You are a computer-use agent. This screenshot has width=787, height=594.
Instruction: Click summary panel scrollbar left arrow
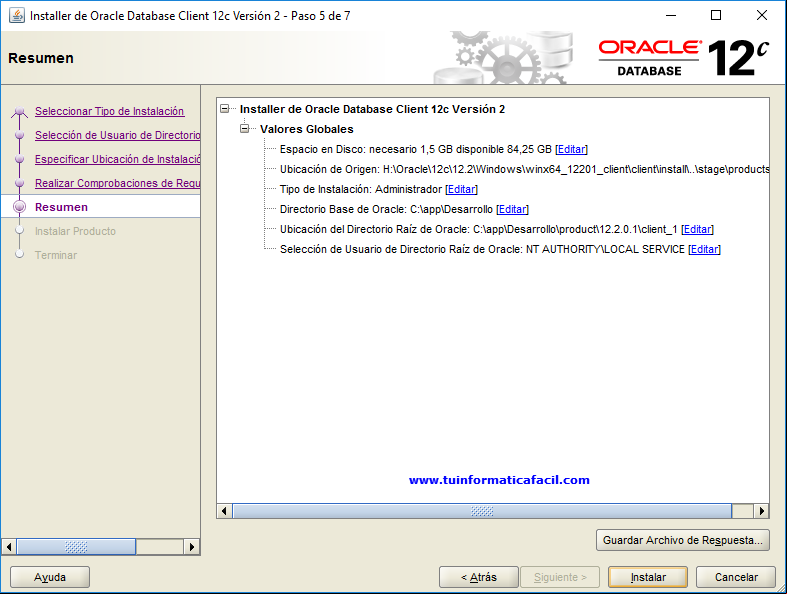(224, 511)
